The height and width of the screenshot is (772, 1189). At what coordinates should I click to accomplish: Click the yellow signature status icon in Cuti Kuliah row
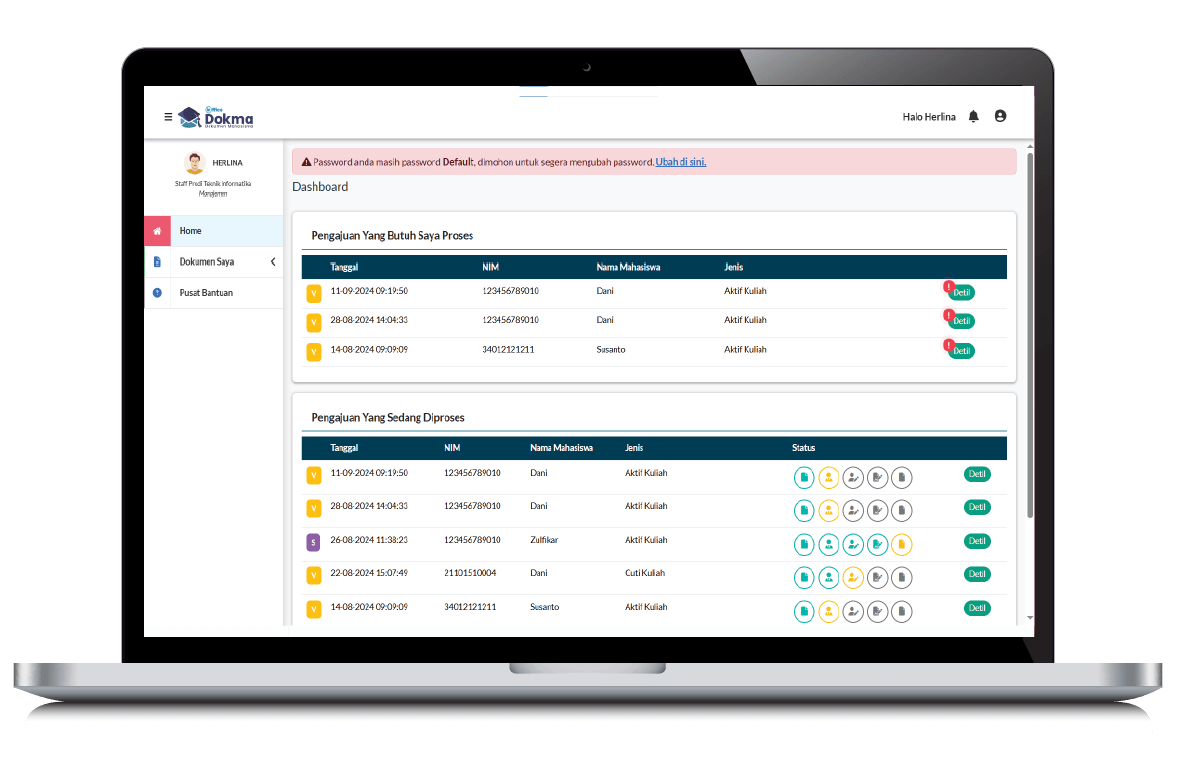pyautogui.click(x=853, y=577)
